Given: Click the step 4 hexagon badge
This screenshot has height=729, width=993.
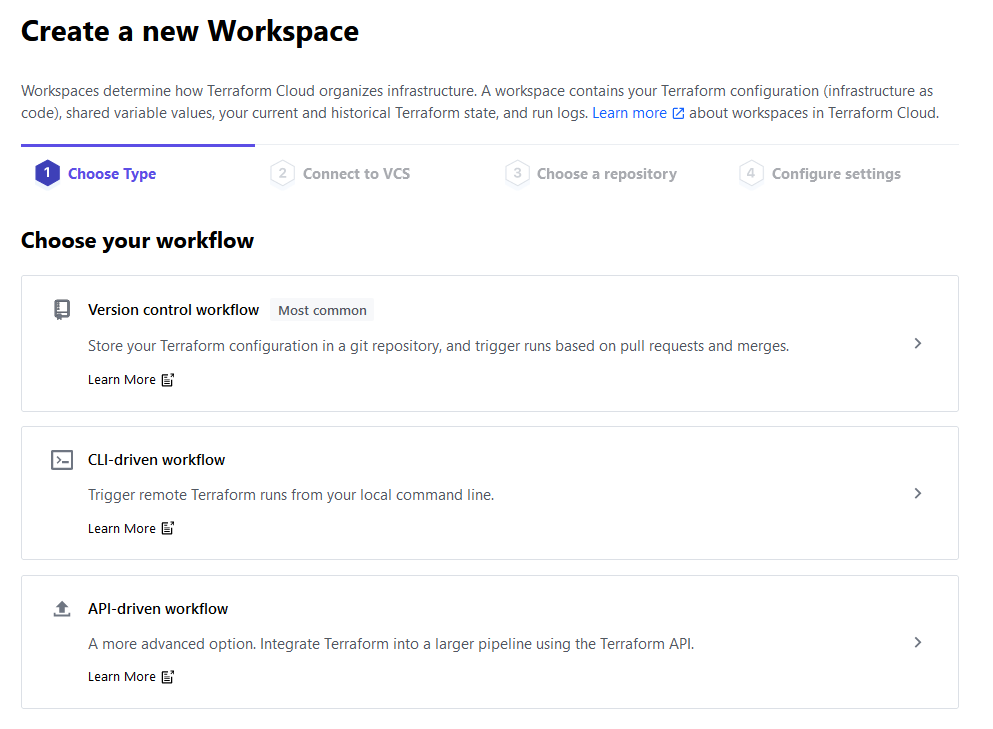Looking at the screenshot, I should pos(751,174).
